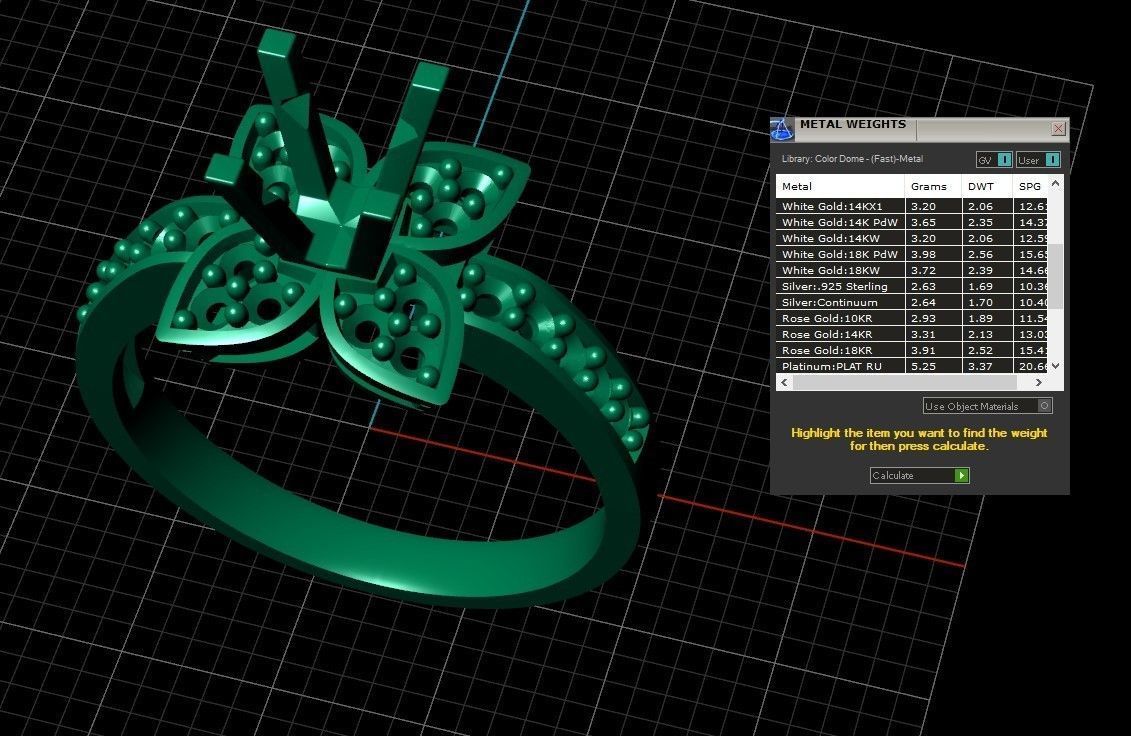
Task: Click the horizontal scrollbar thumb
Action: tap(905, 382)
